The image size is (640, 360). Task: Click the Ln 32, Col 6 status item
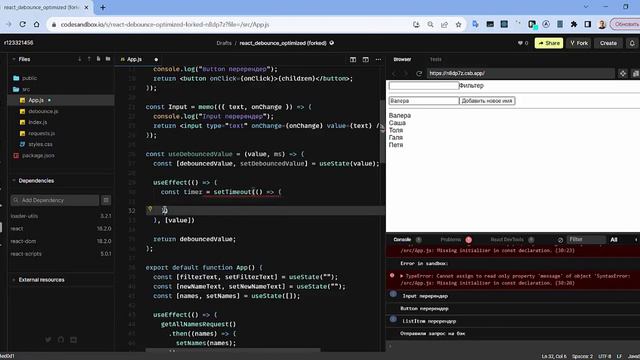(x=553, y=356)
